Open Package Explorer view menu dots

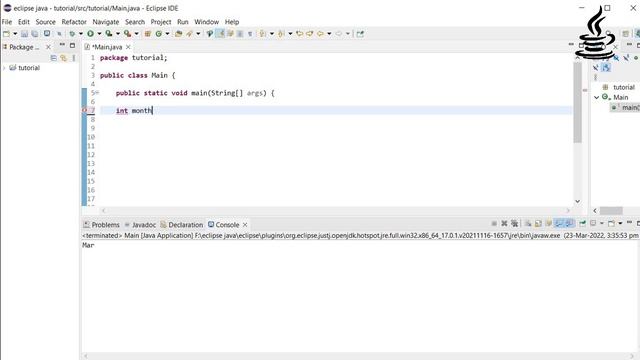(x=74, y=58)
